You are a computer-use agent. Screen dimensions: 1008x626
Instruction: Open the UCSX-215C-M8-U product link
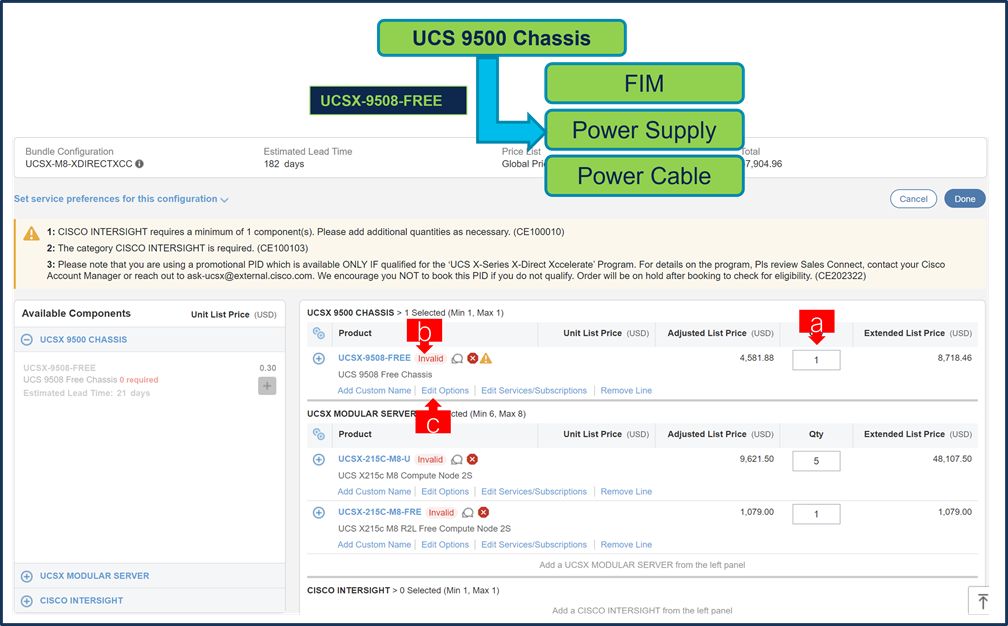tap(374, 459)
